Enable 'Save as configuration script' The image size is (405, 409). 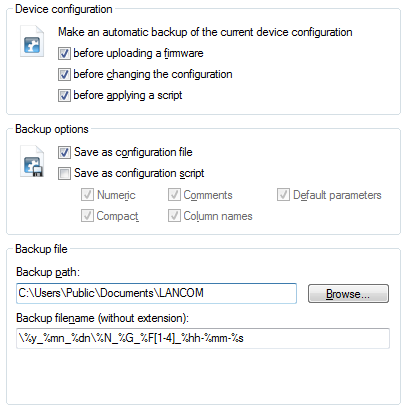(x=64, y=173)
